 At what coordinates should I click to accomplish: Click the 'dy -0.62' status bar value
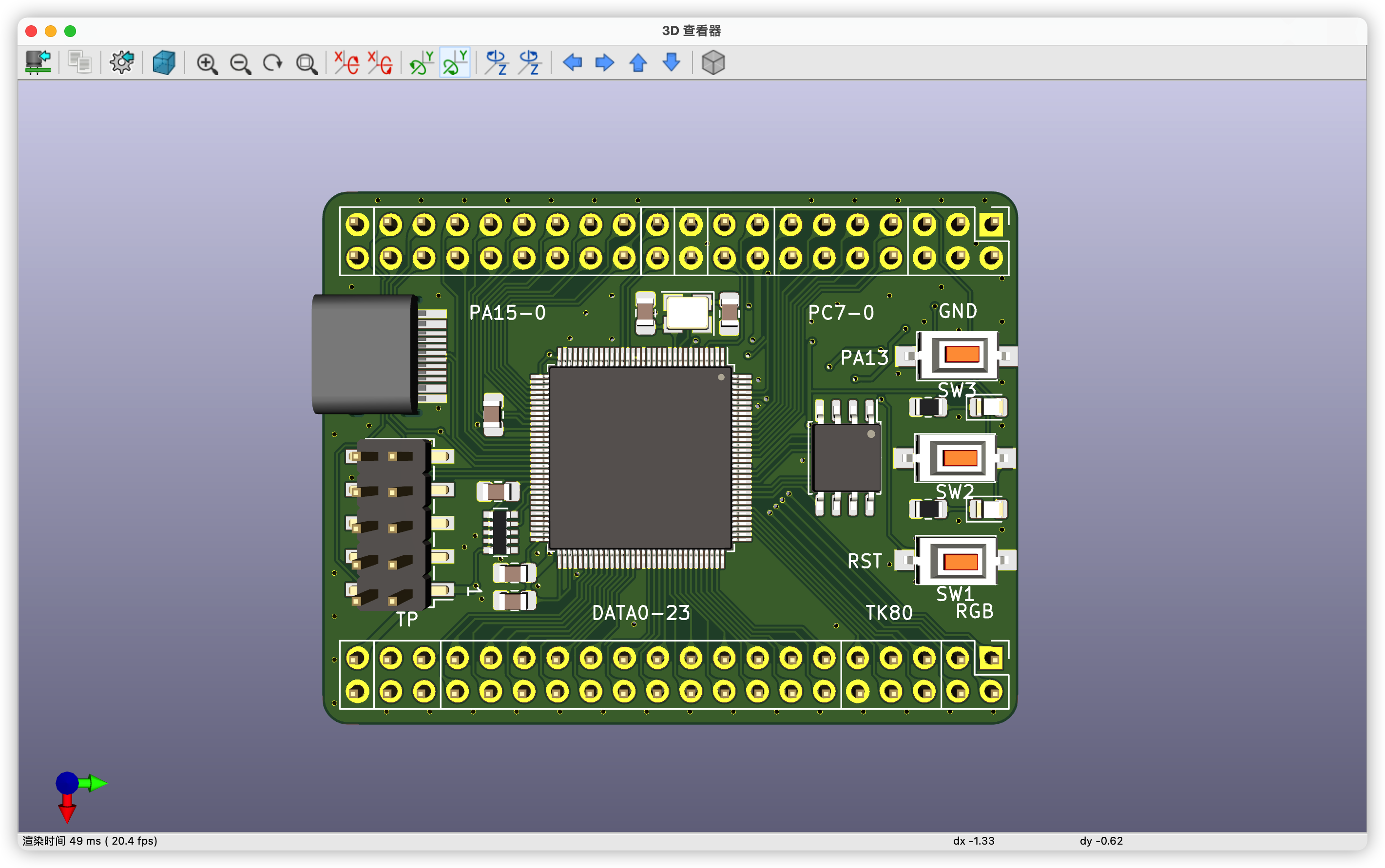(x=1101, y=840)
